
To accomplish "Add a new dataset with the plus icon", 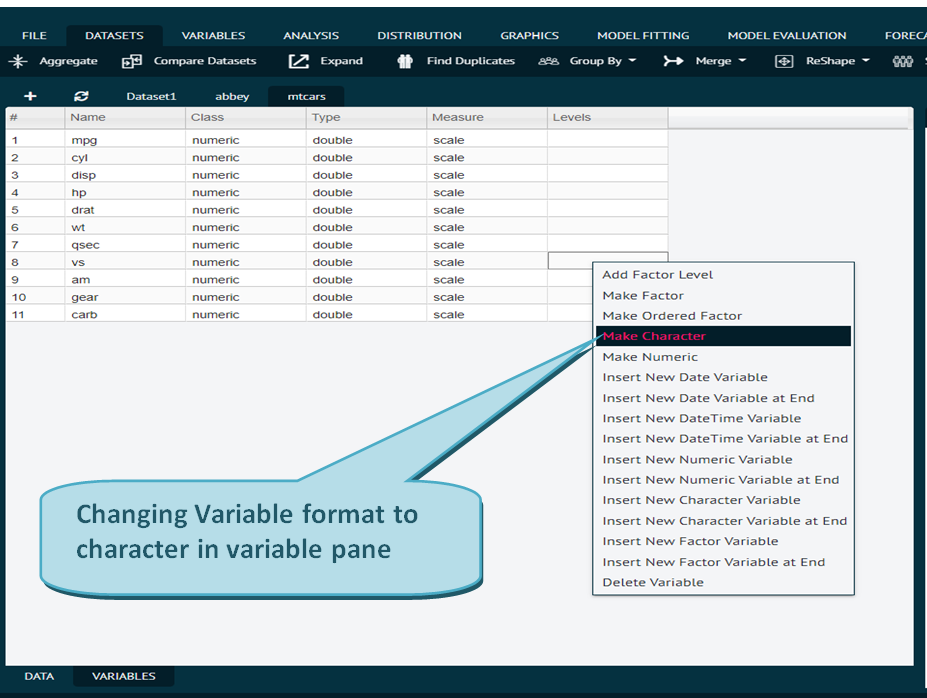I will click(29, 96).
